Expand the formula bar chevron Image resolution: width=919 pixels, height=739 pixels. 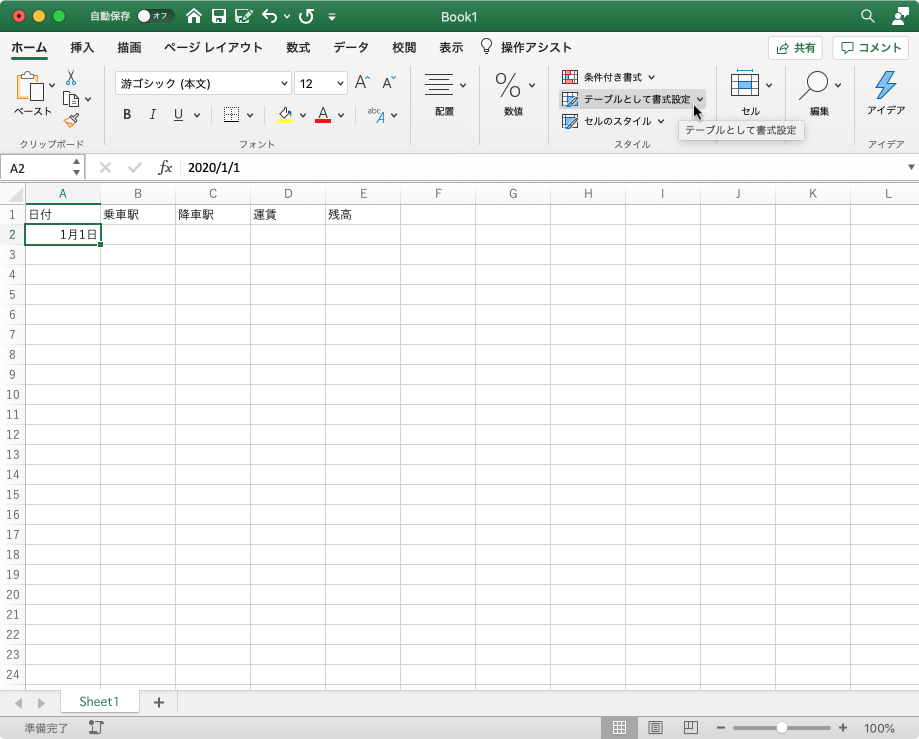[911, 168]
